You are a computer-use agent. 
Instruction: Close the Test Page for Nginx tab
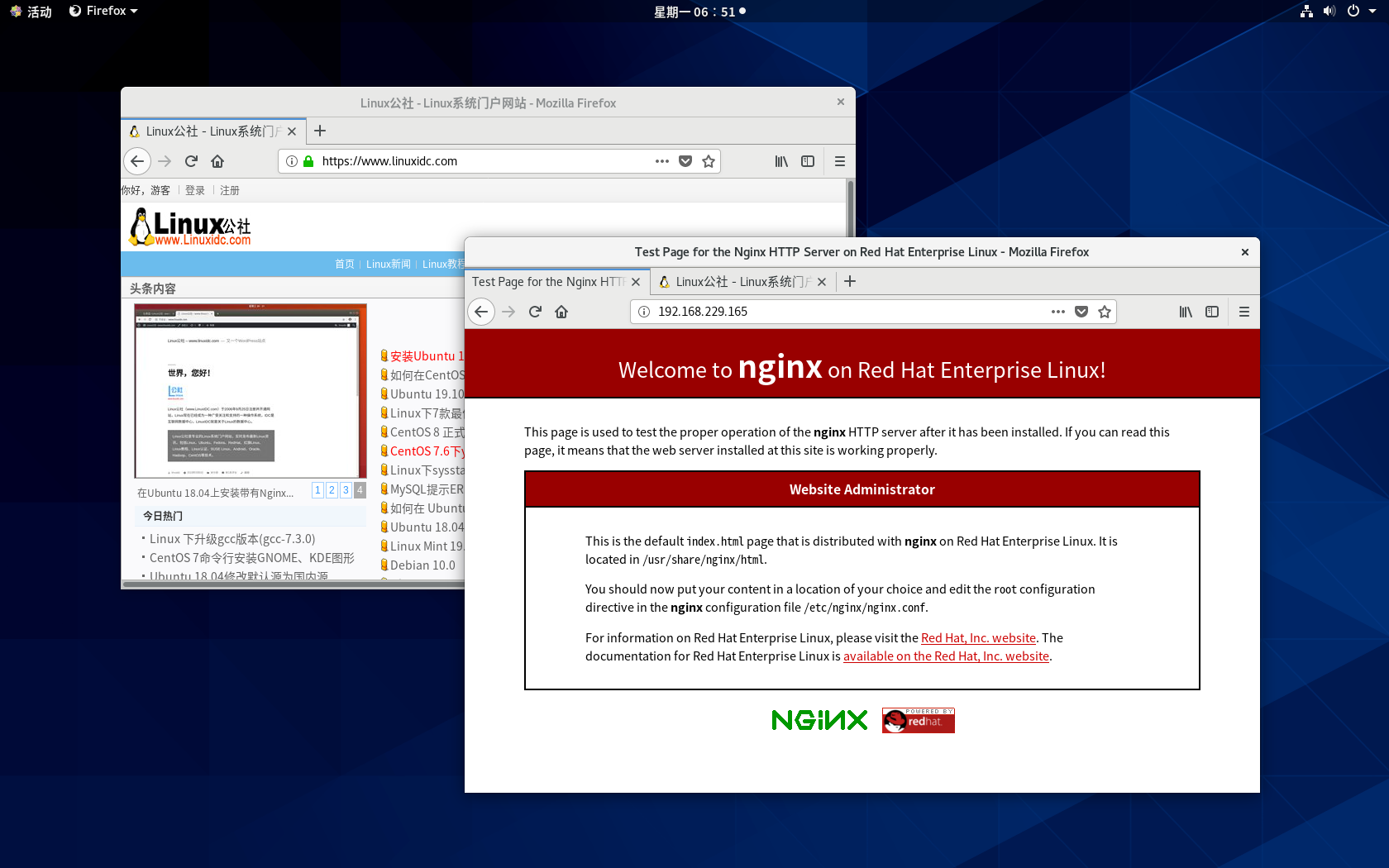click(636, 282)
